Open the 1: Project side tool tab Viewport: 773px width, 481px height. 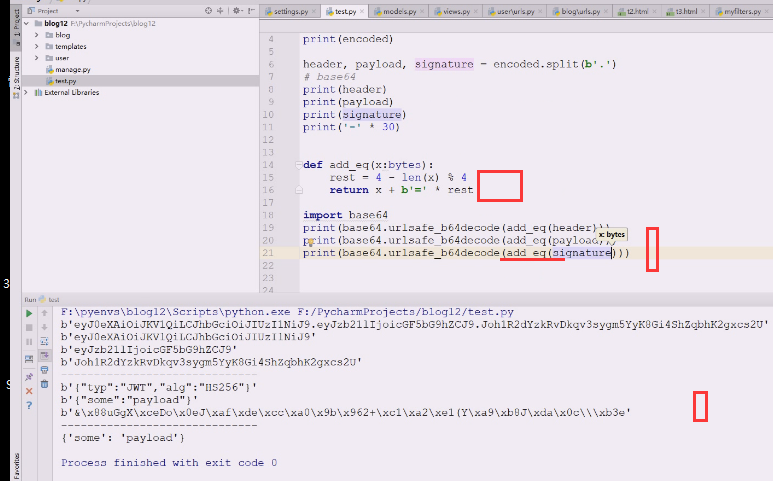(16, 26)
